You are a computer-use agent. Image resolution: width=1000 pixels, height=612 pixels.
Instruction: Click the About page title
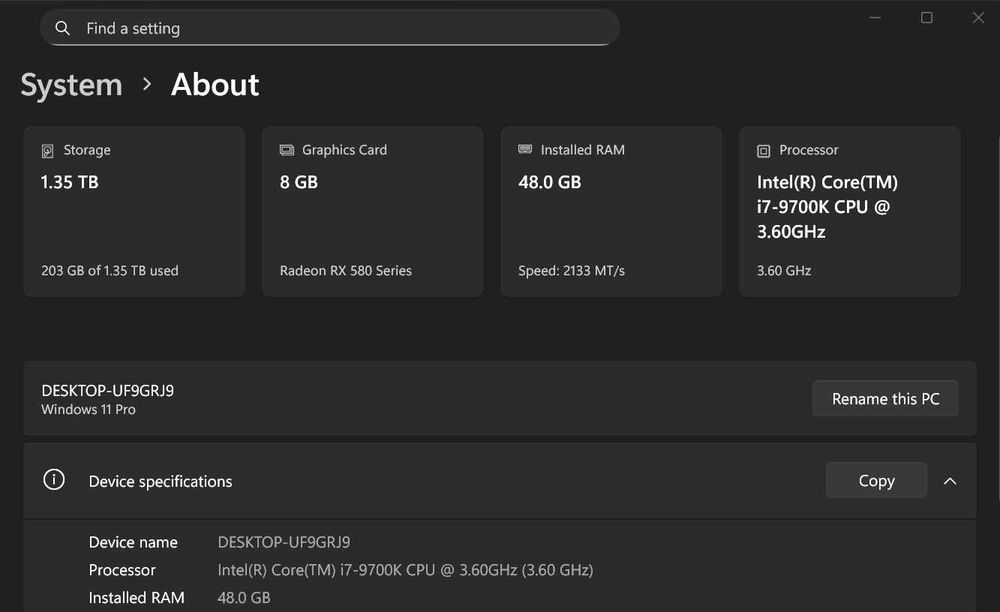215,85
